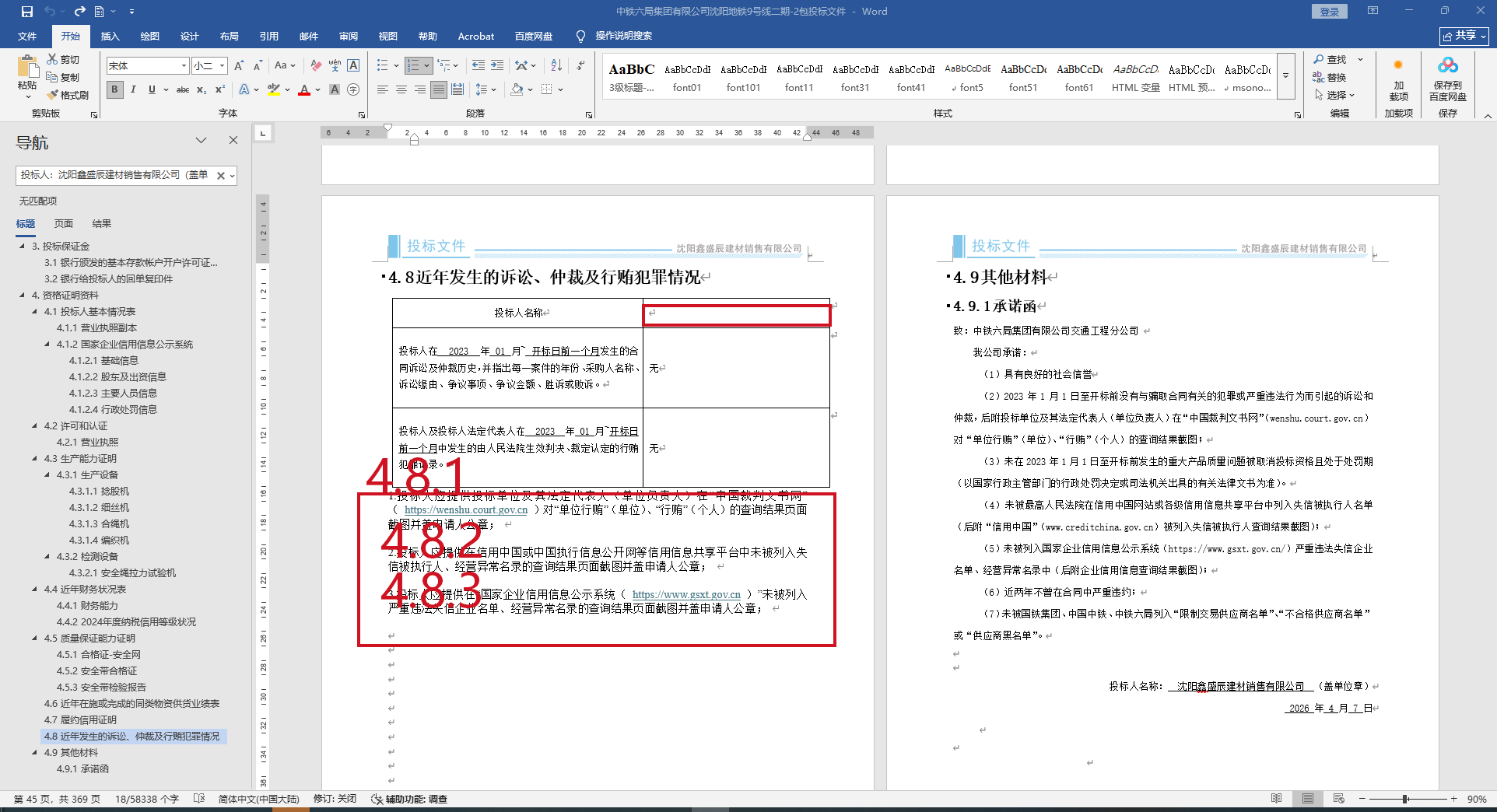
Task: Click the Cut scissors button
Action: pyautogui.click(x=63, y=59)
